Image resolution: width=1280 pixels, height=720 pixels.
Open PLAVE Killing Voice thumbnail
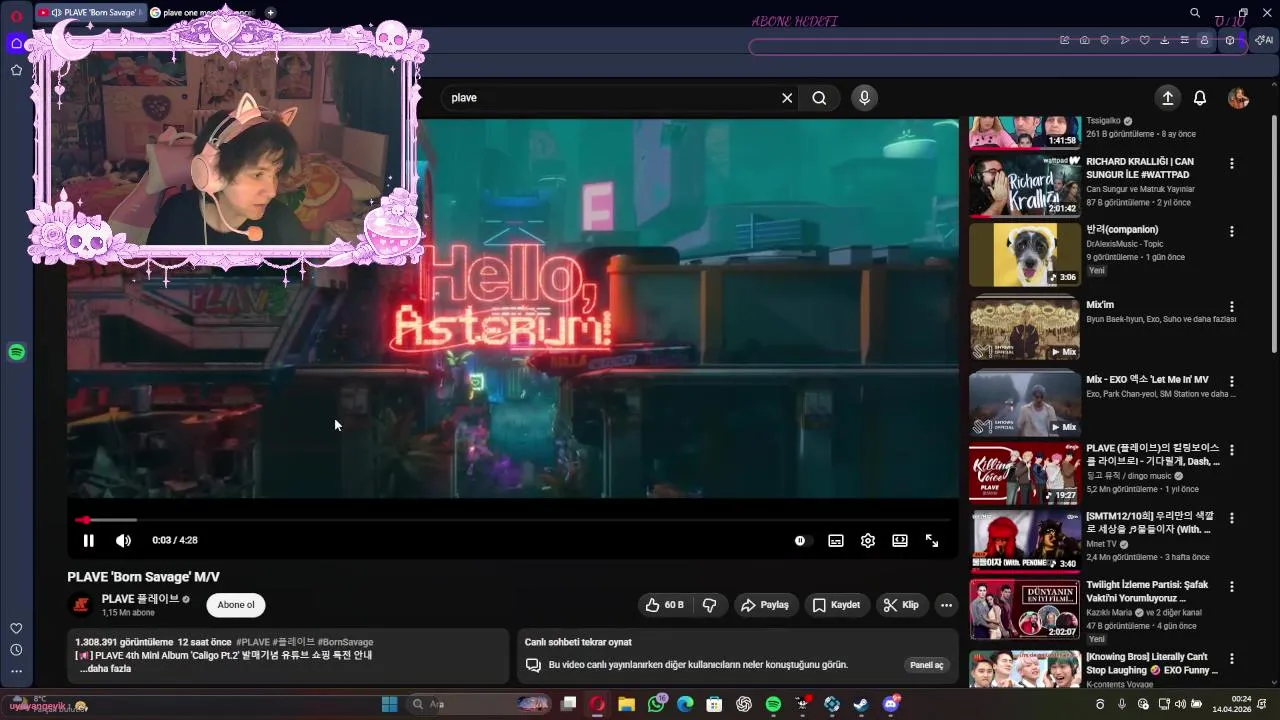coord(1024,474)
